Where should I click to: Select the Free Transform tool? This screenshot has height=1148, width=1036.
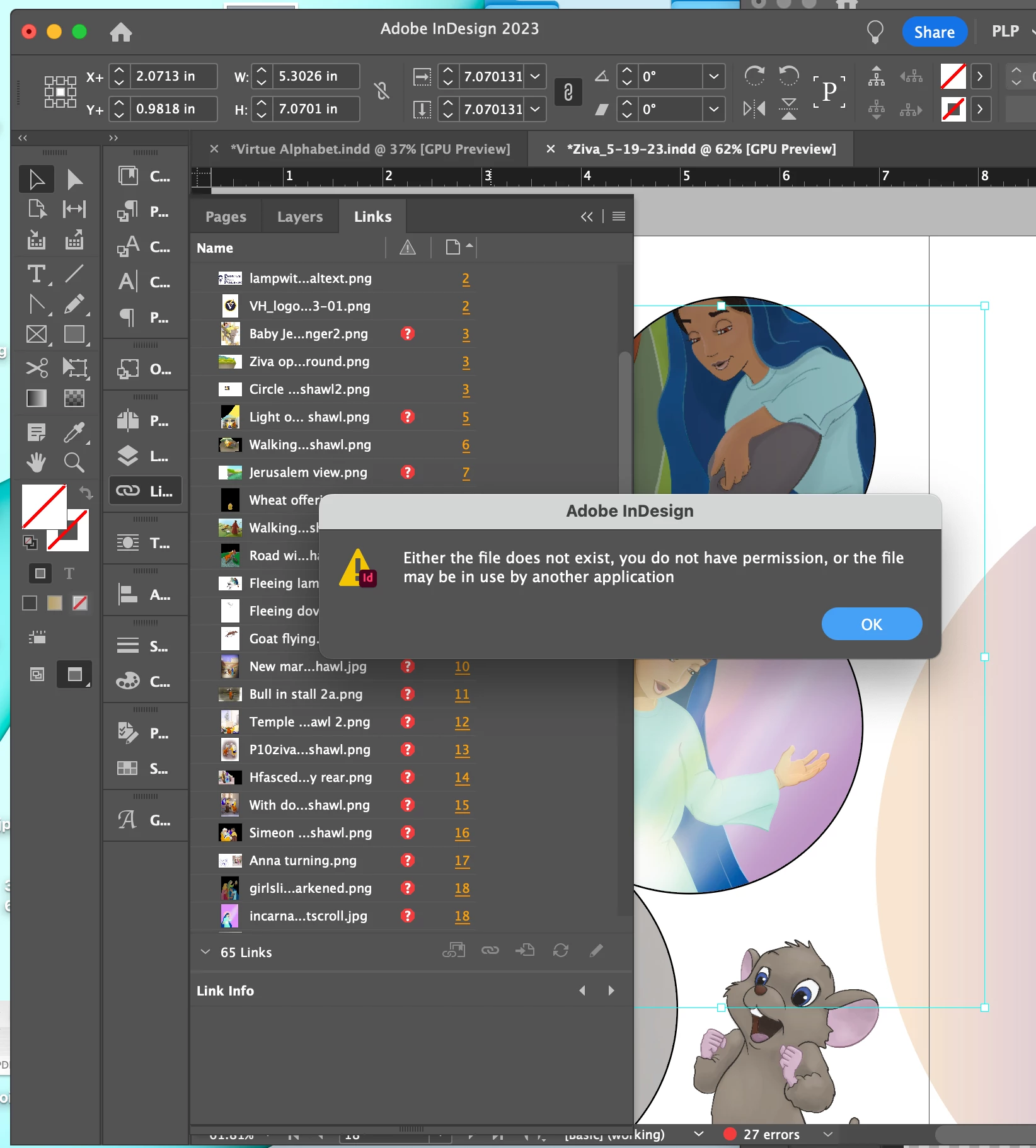tap(74, 367)
